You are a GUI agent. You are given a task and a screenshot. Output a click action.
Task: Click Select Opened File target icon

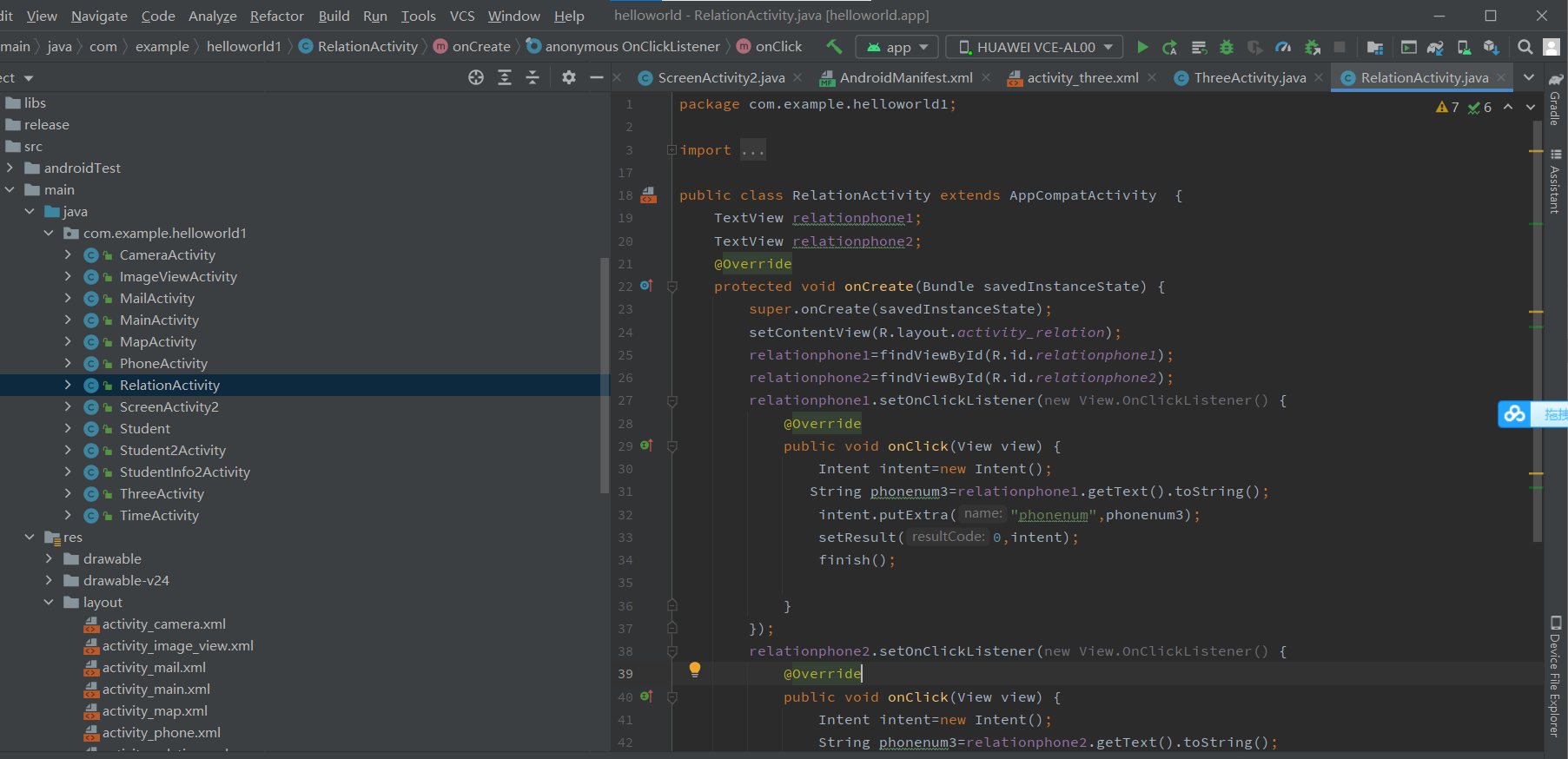coord(476,77)
